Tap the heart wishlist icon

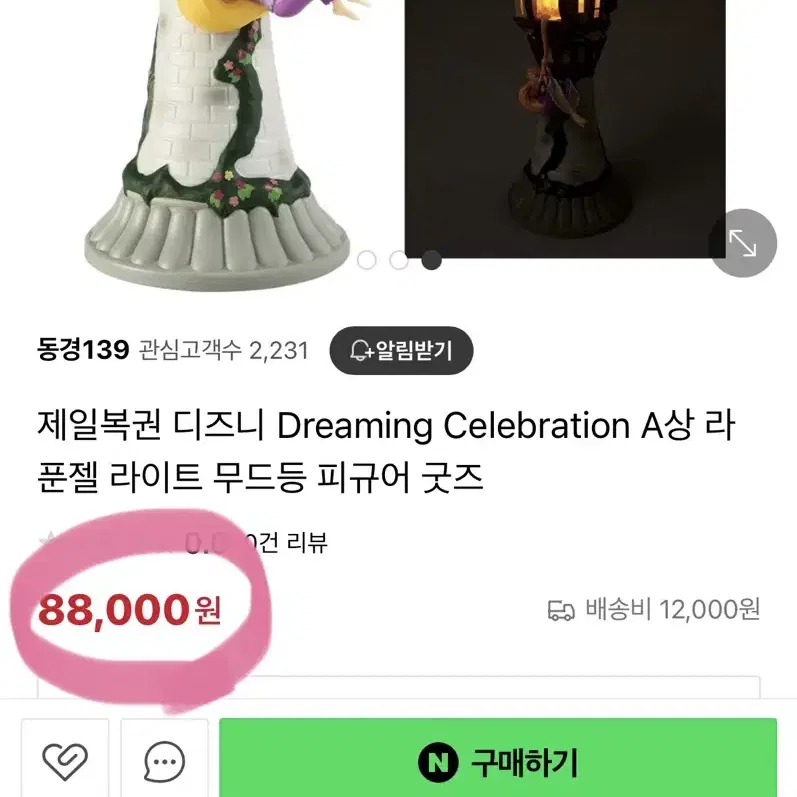click(65, 761)
